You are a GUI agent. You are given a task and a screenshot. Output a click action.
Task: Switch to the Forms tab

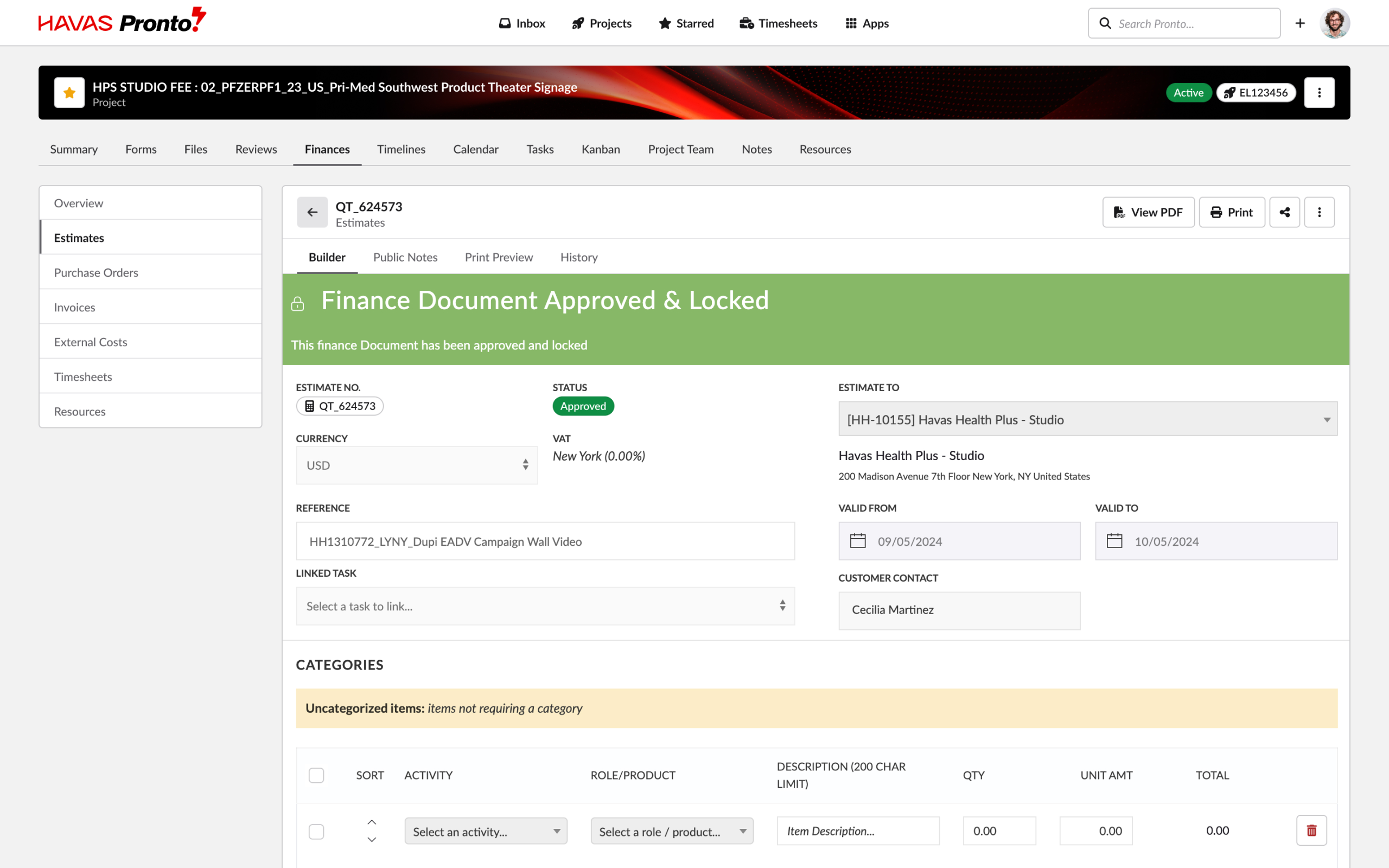(x=141, y=149)
